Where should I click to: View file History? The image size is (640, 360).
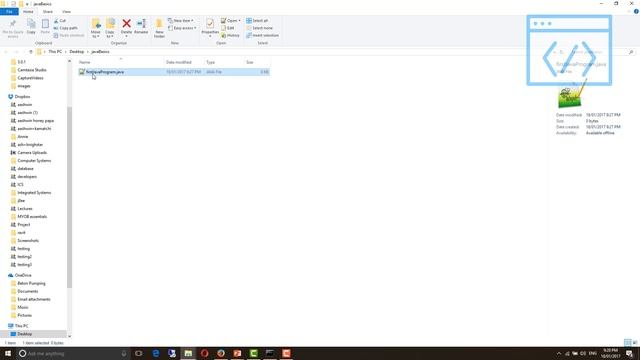pos(230,35)
